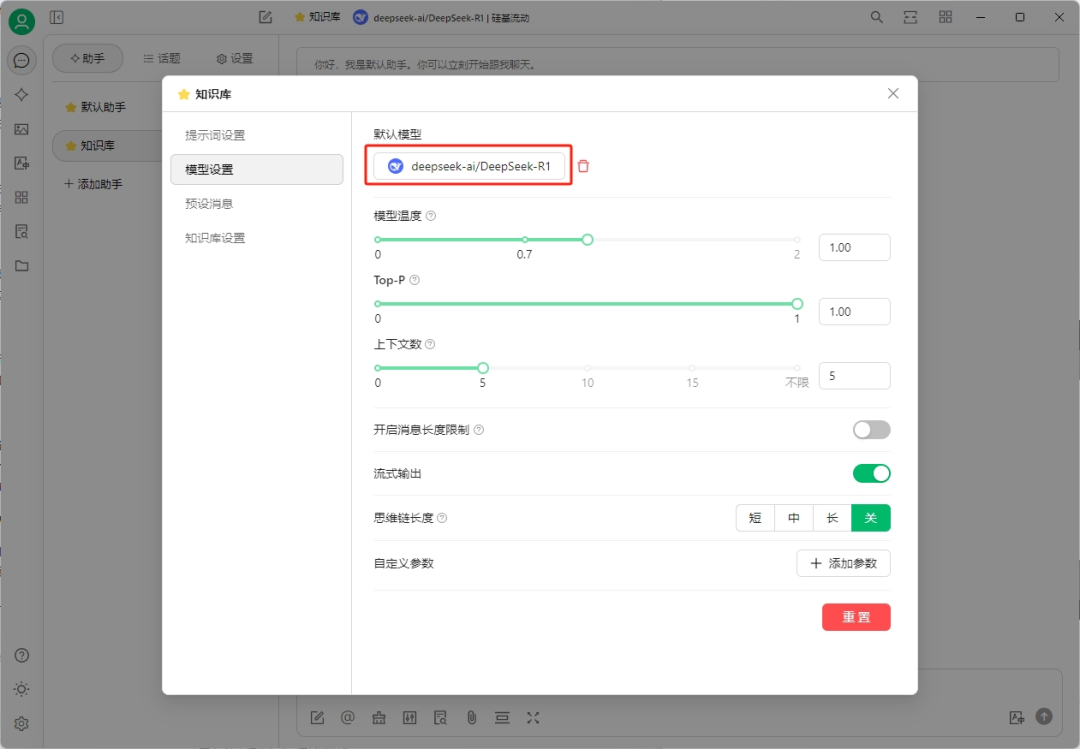Click the expand input box icon
Viewport: 1080px width, 749px height.
click(533, 718)
